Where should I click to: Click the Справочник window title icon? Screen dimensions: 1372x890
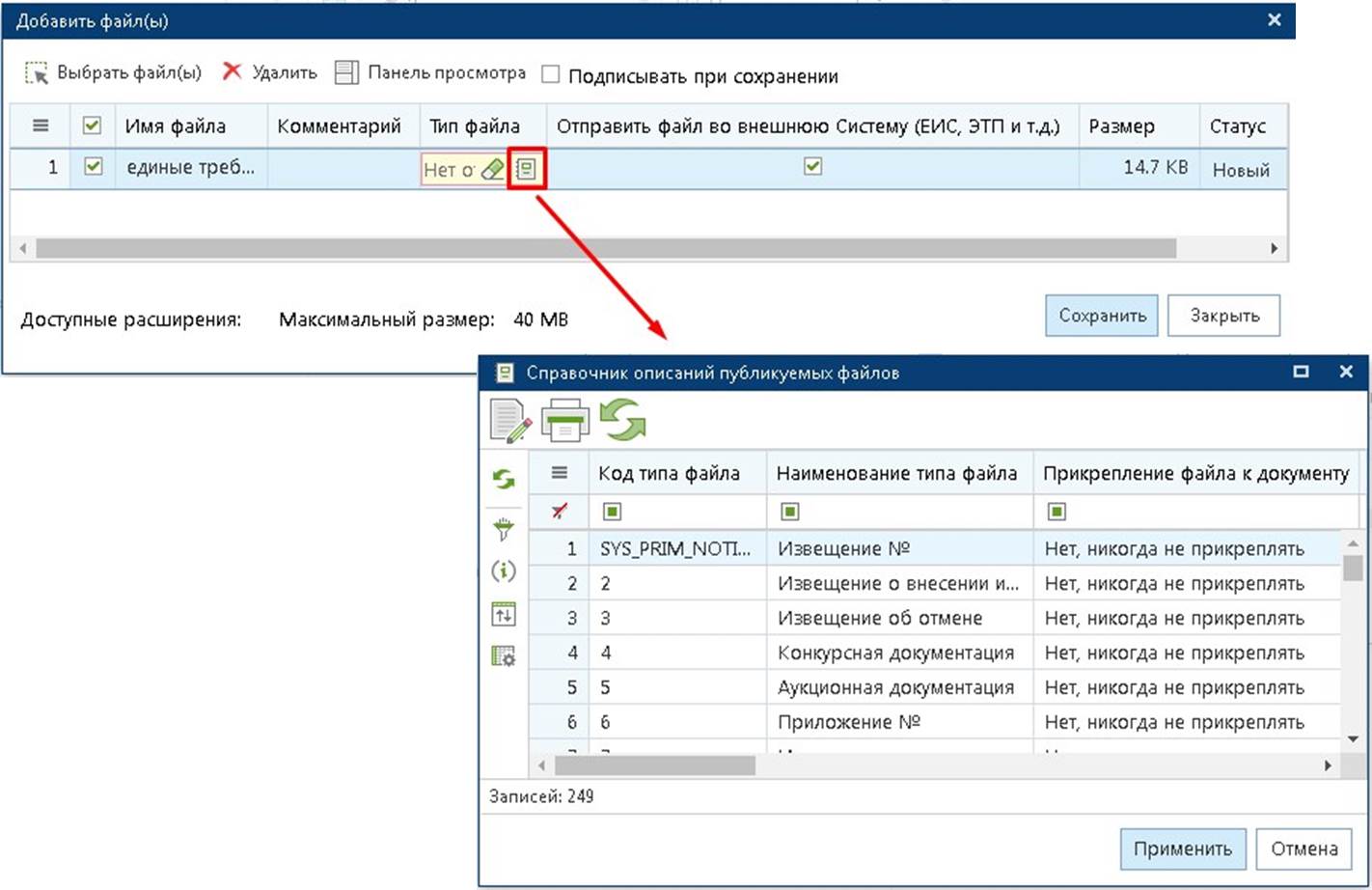click(x=503, y=373)
